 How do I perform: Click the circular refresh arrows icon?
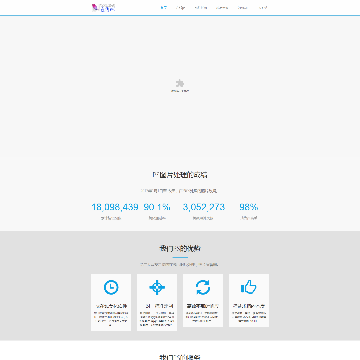pos(203,287)
